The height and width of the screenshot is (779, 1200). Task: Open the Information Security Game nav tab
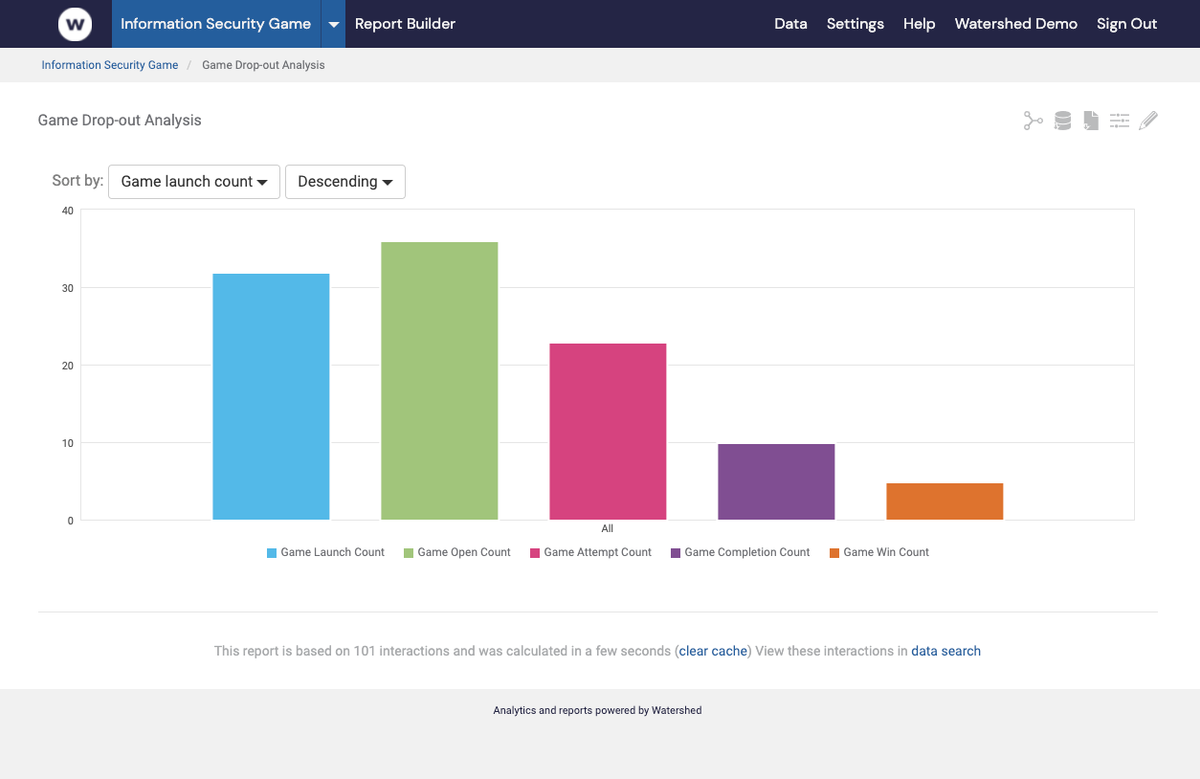coord(216,24)
